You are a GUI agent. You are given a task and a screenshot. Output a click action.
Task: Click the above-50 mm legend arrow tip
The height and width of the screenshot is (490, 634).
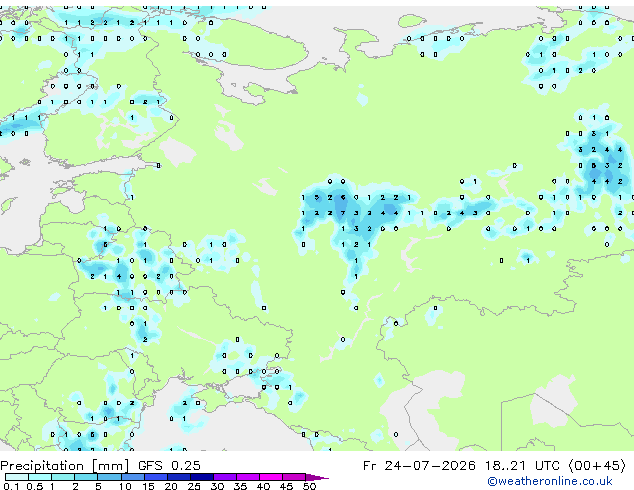click(x=317, y=477)
